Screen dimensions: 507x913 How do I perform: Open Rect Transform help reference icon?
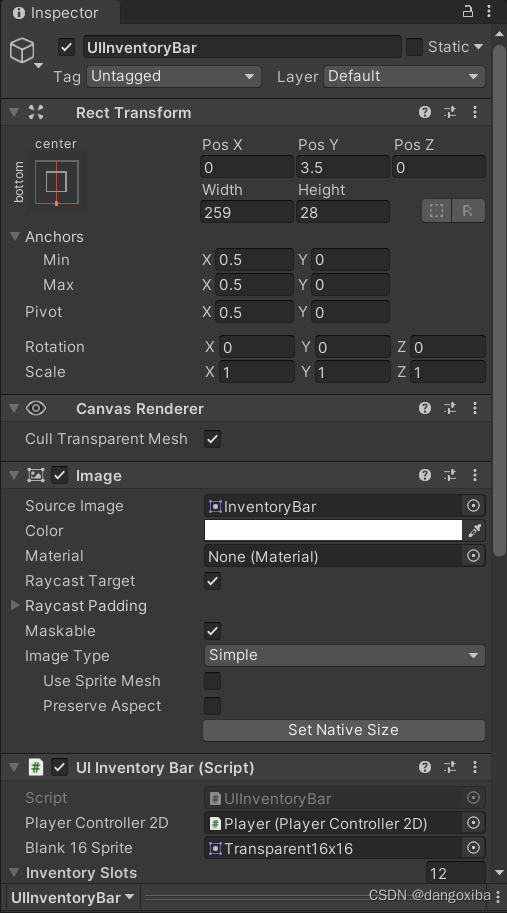(425, 112)
